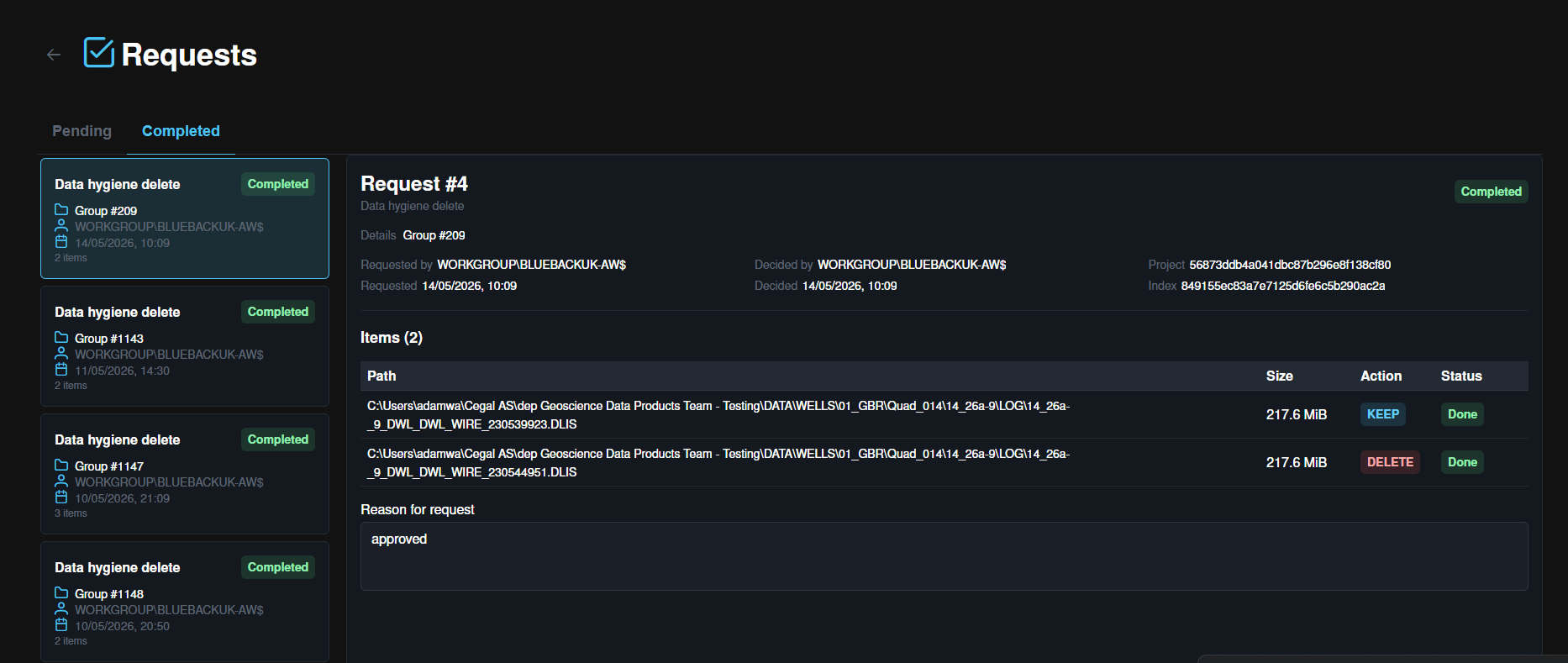Switch to the Pending tab
The image size is (1568, 663).
coord(82,131)
